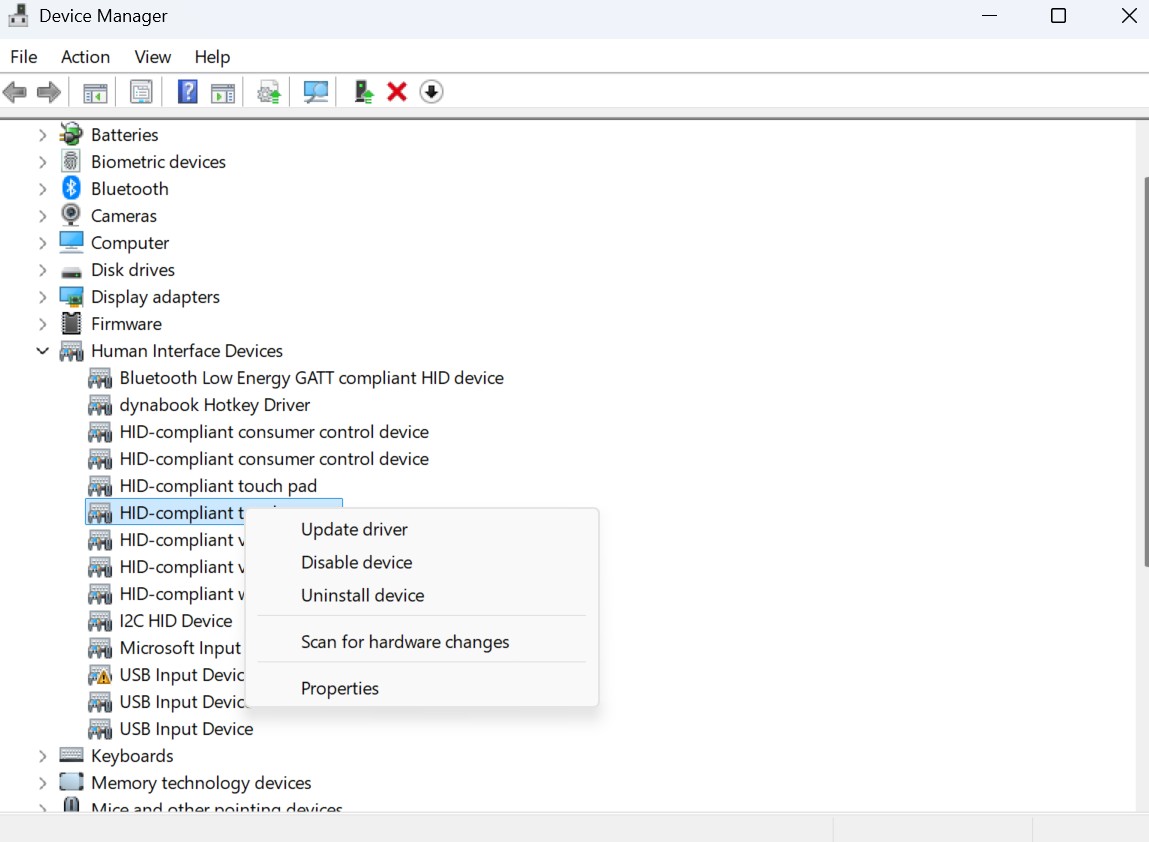Select the Disk drives label
The width and height of the screenshot is (1149, 842).
(133, 270)
